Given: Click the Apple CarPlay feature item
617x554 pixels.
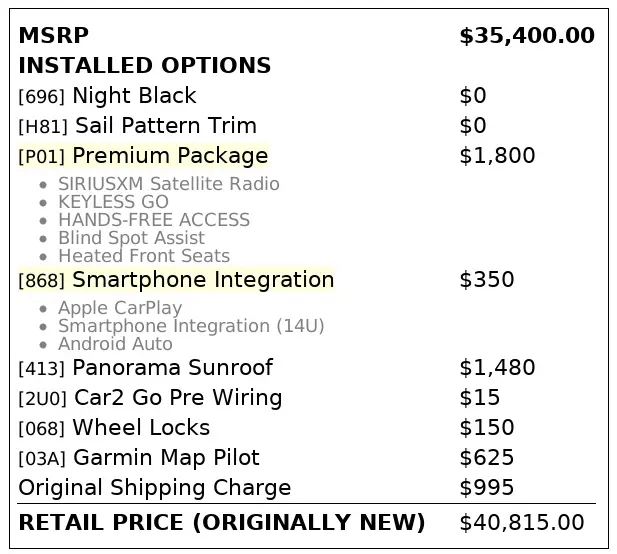Looking at the screenshot, I should point(120,308).
